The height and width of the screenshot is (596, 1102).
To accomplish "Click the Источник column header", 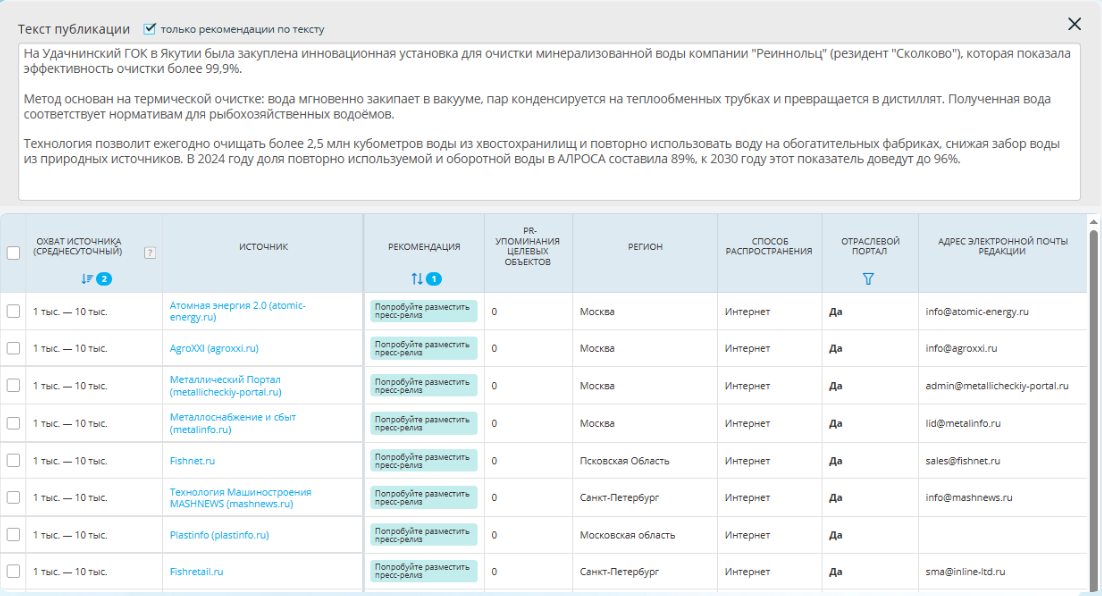I will (263, 247).
